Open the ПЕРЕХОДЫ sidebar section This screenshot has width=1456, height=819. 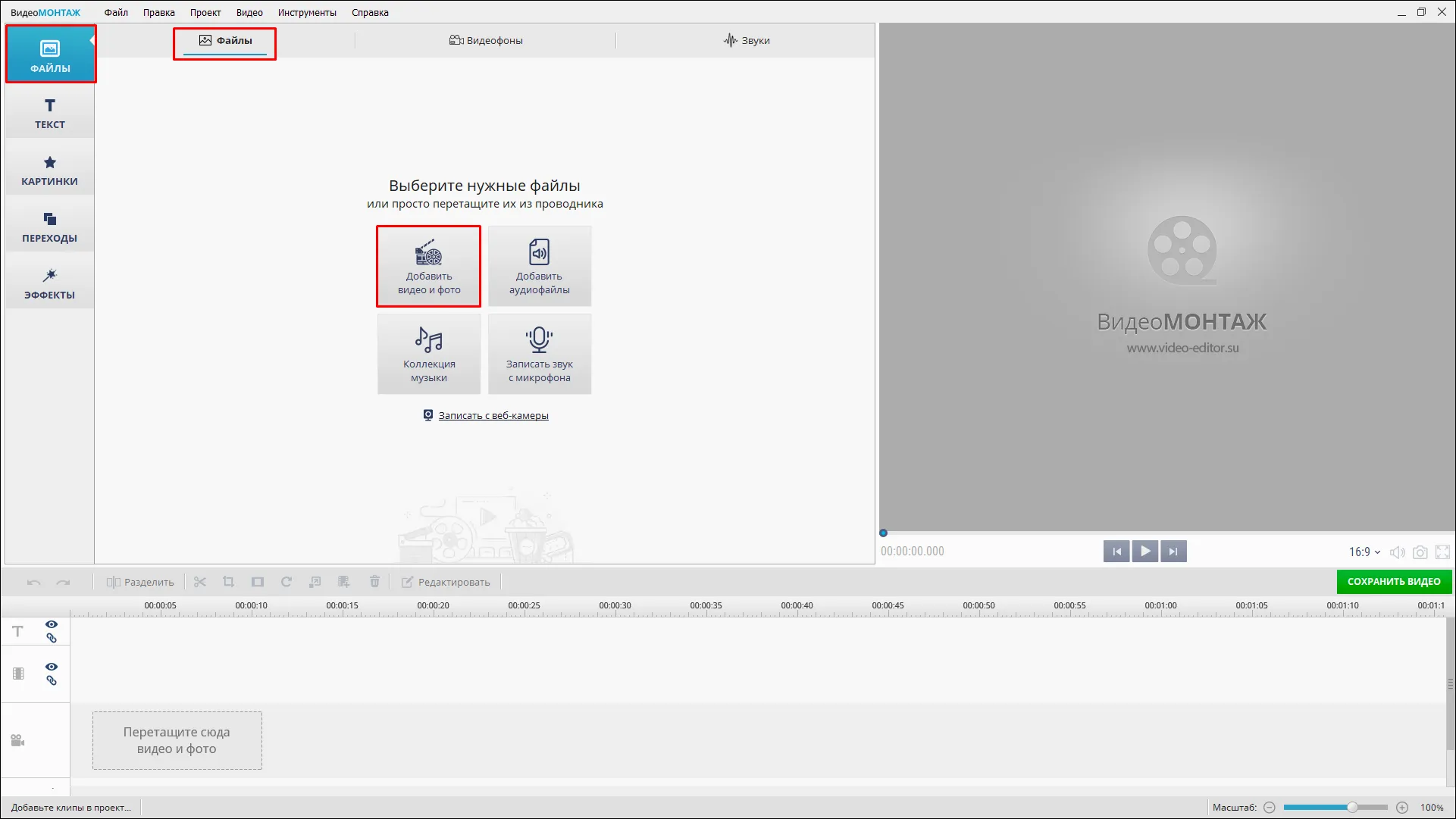pos(50,227)
